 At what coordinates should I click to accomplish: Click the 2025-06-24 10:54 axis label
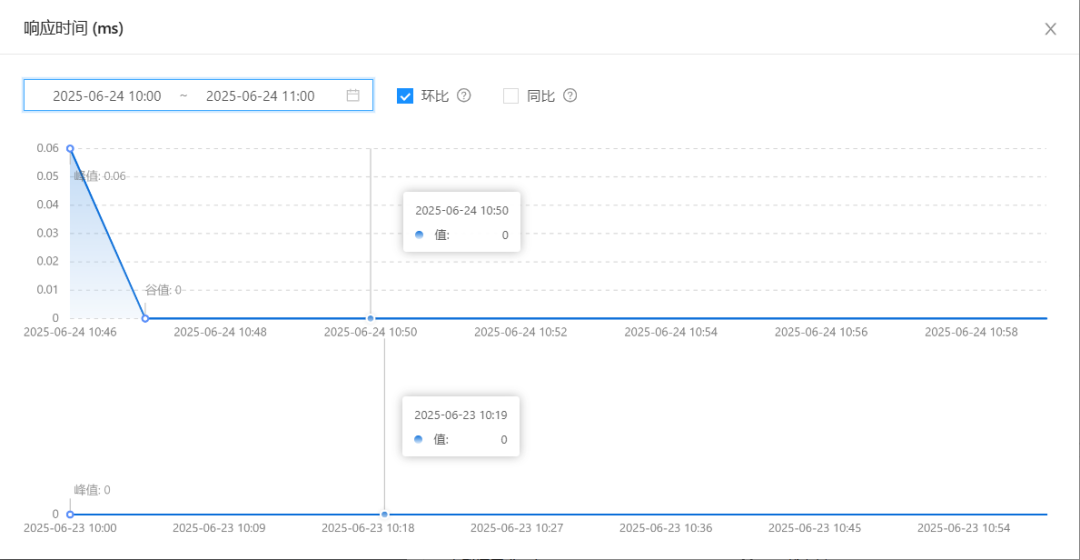coord(671,332)
